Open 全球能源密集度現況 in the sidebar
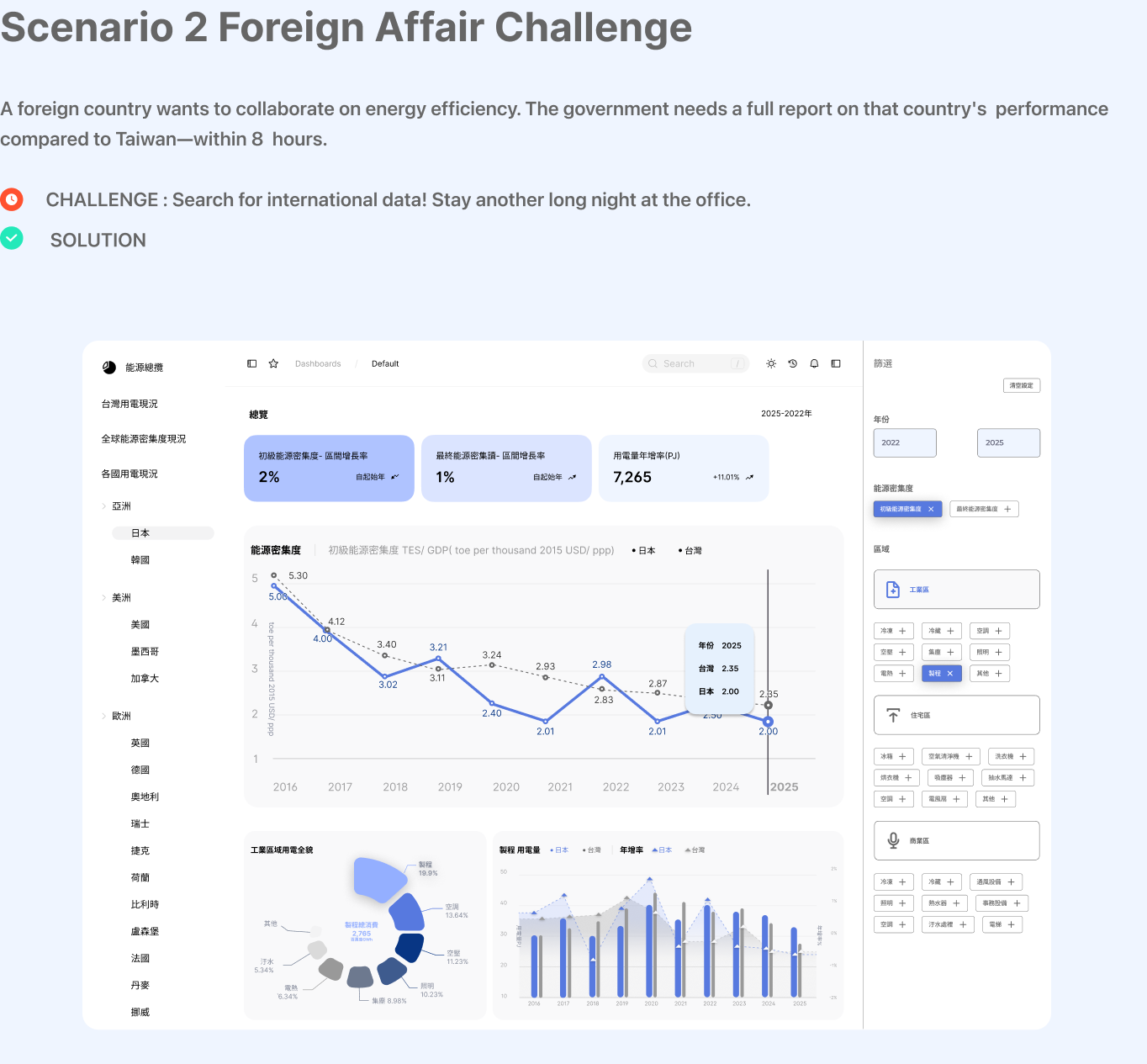1147x1064 pixels. click(144, 439)
